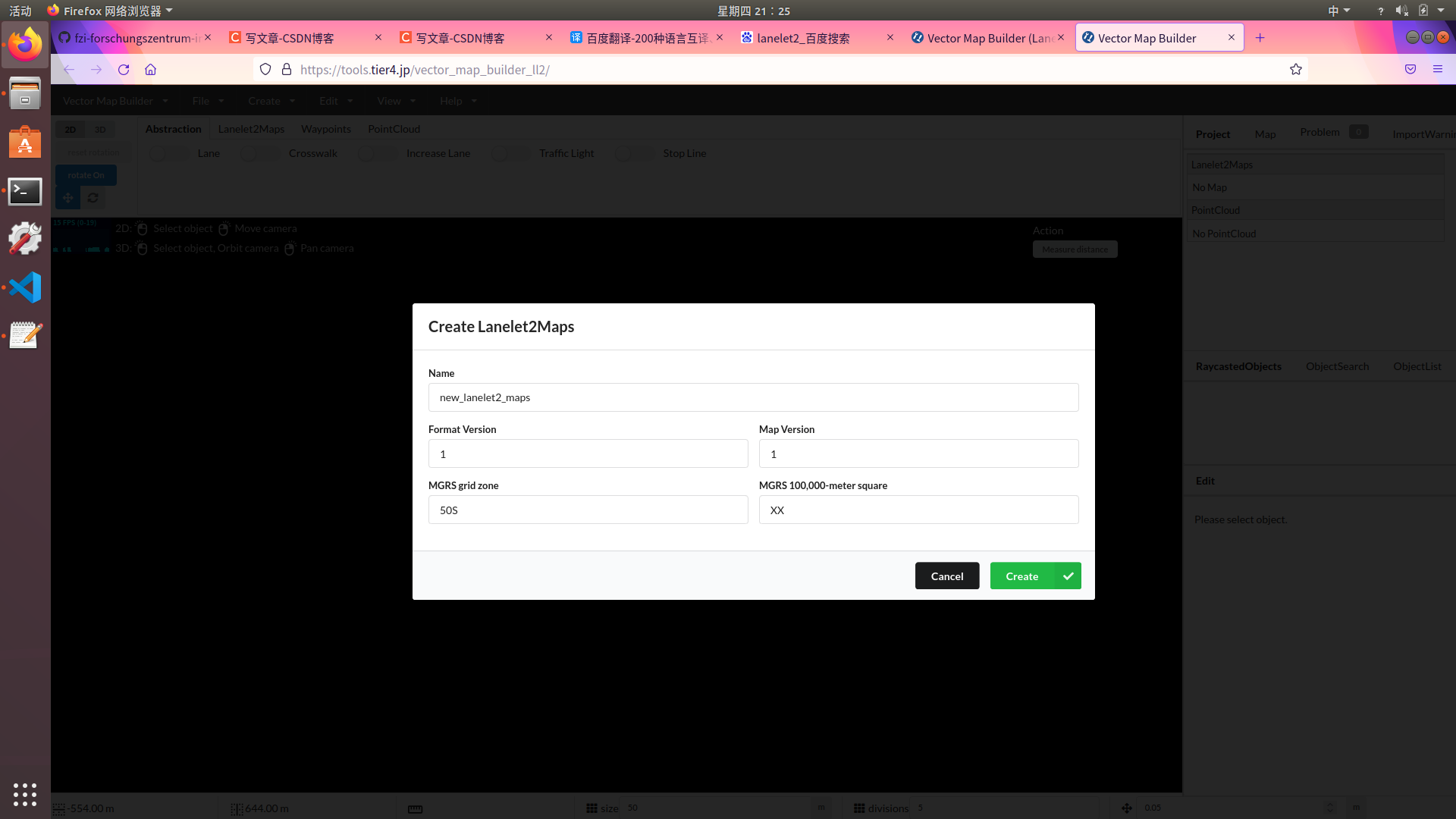Open the View menu dropdown
1456x819 pixels.
click(396, 101)
